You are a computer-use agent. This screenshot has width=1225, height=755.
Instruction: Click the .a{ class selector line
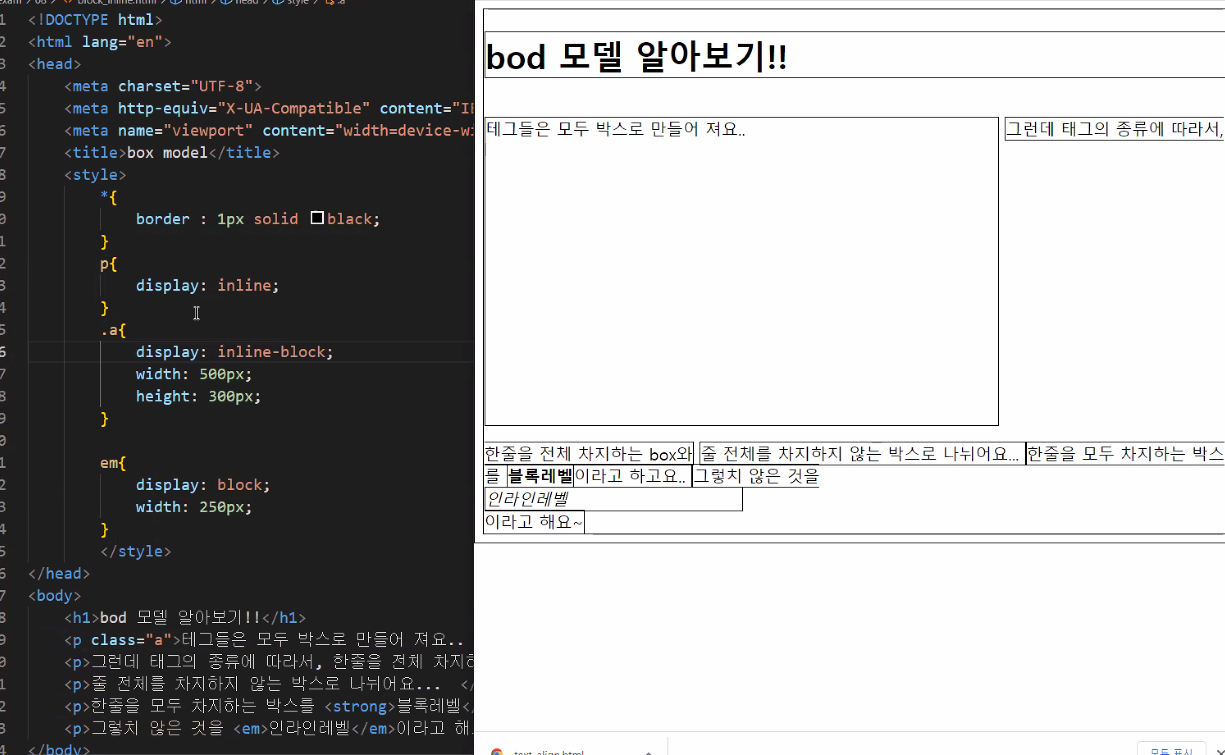click(x=113, y=329)
